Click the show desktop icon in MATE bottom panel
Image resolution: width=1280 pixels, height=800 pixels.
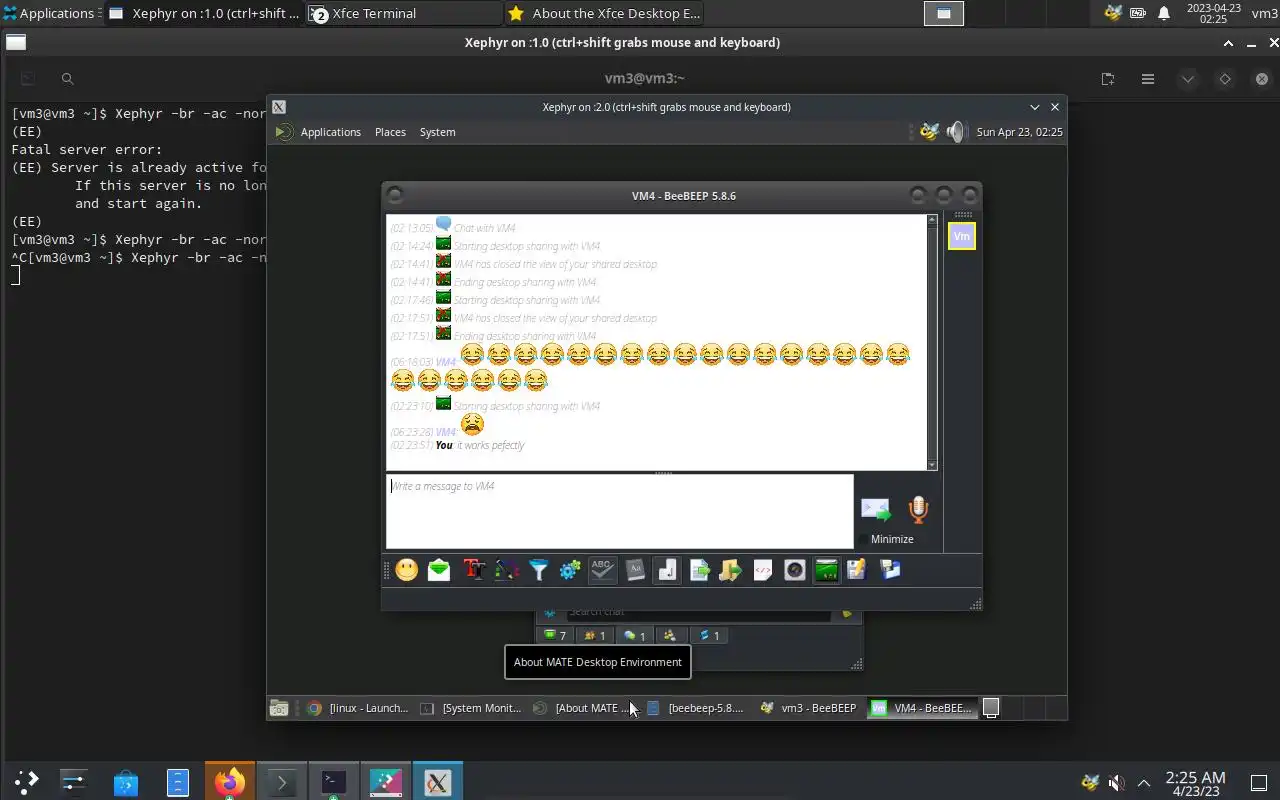coord(279,708)
